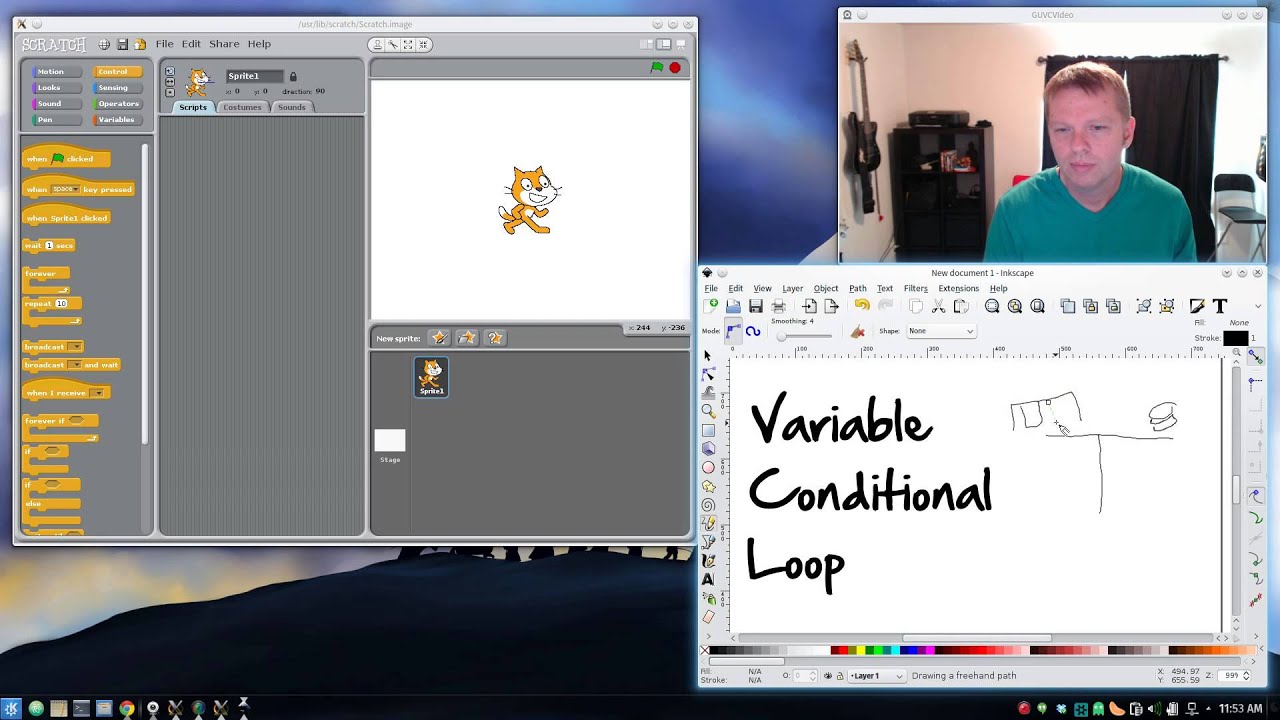Viewport: 1280px width, 720px height.
Task: Open the Extensions menu in Inkscape
Action: tap(958, 288)
